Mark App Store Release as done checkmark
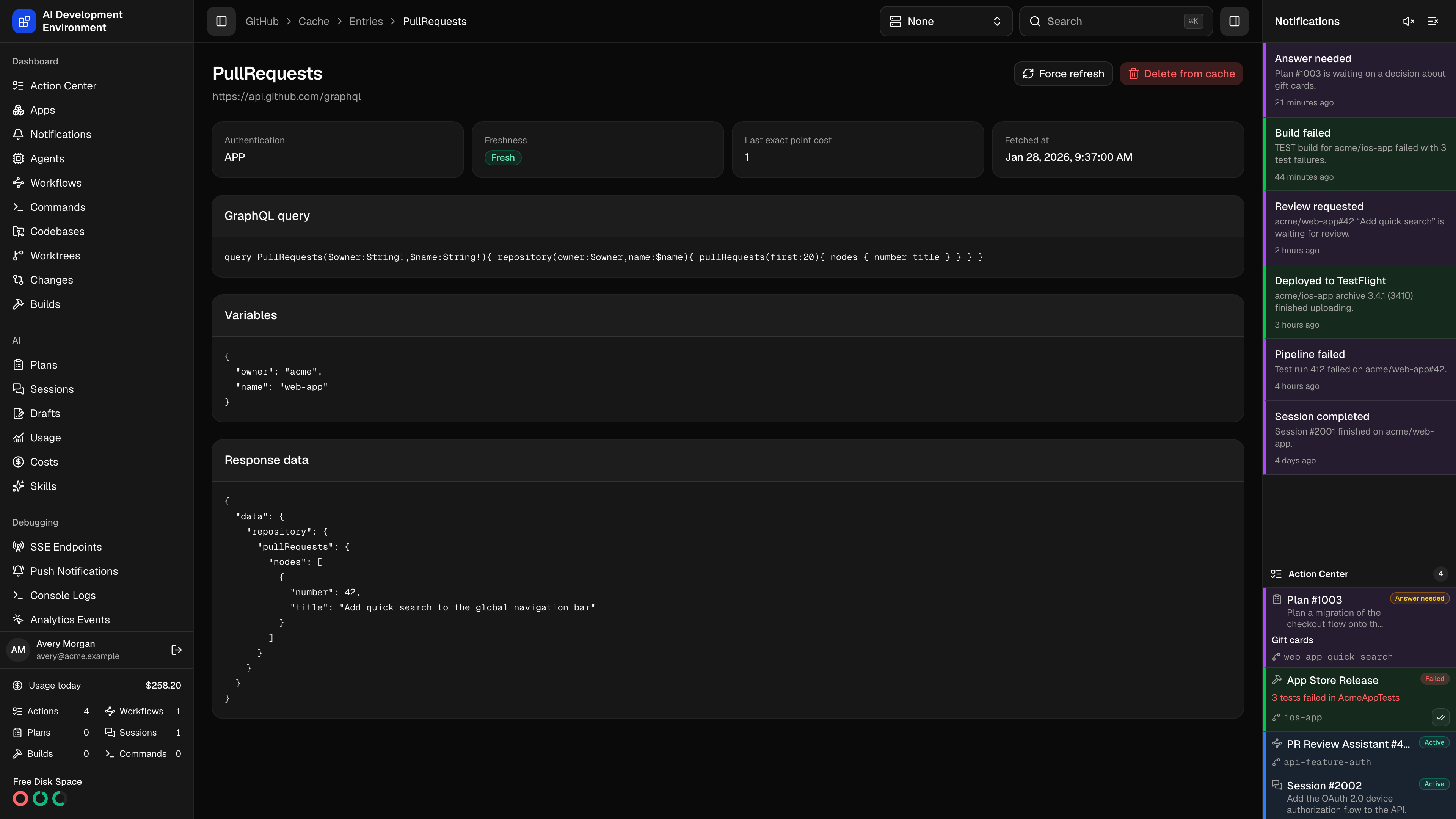Screen dimensions: 1456x819 tap(1440, 717)
